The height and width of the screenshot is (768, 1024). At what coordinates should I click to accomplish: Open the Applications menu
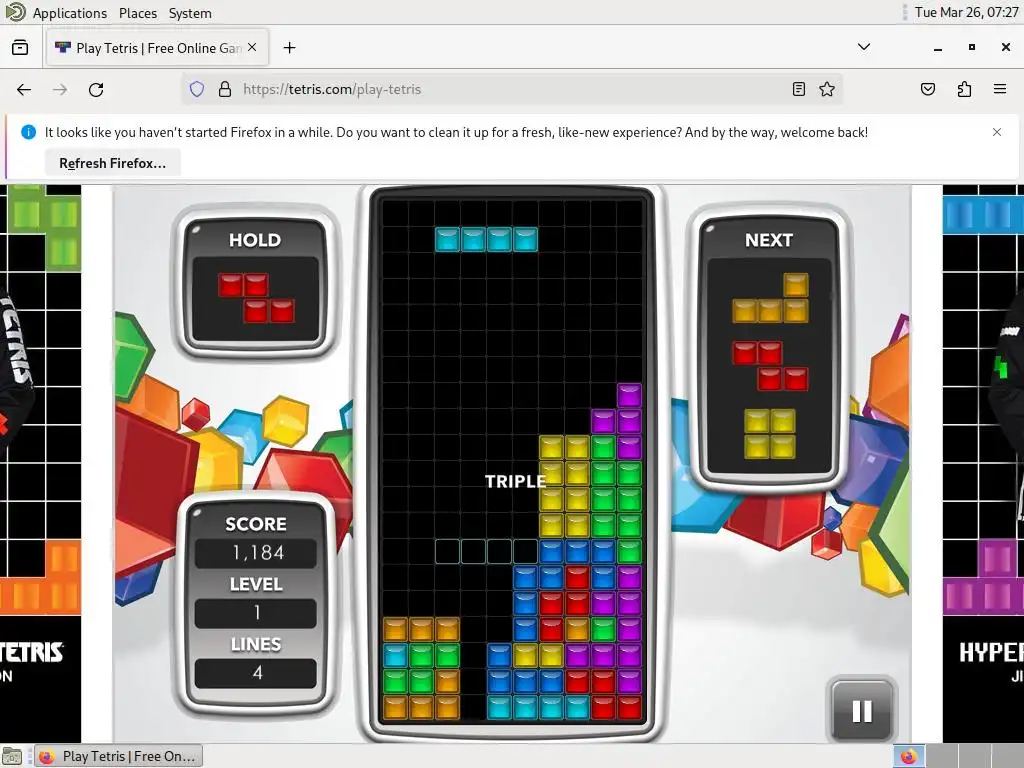coord(70,13)
